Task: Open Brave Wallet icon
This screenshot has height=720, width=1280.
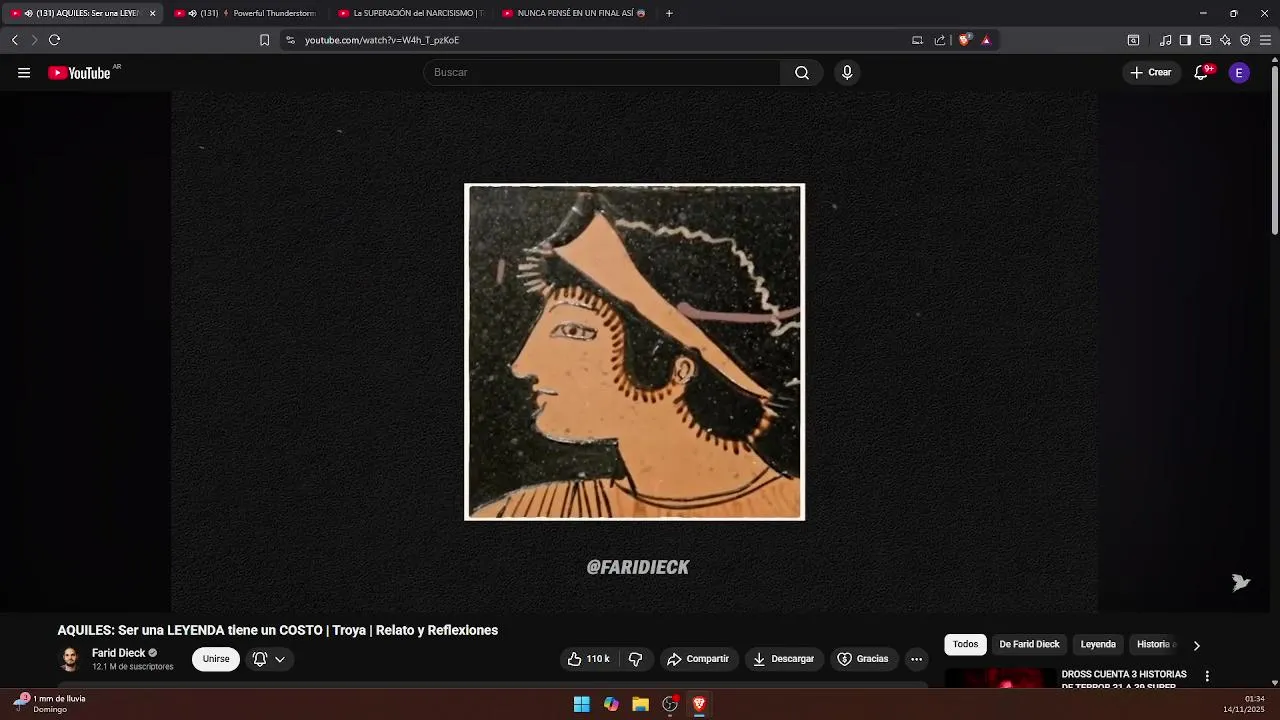Action: pos(1205,40)
